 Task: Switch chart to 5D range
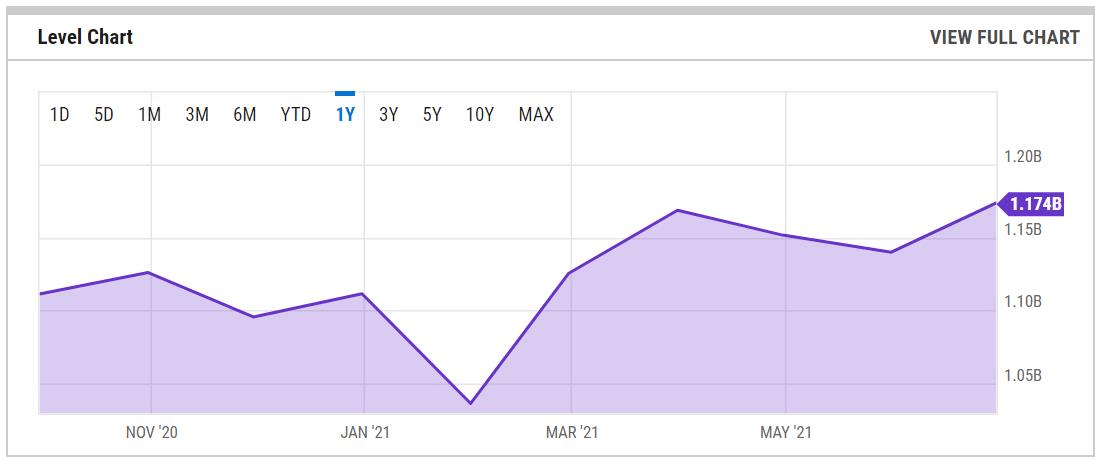click(x=104, y=115)
